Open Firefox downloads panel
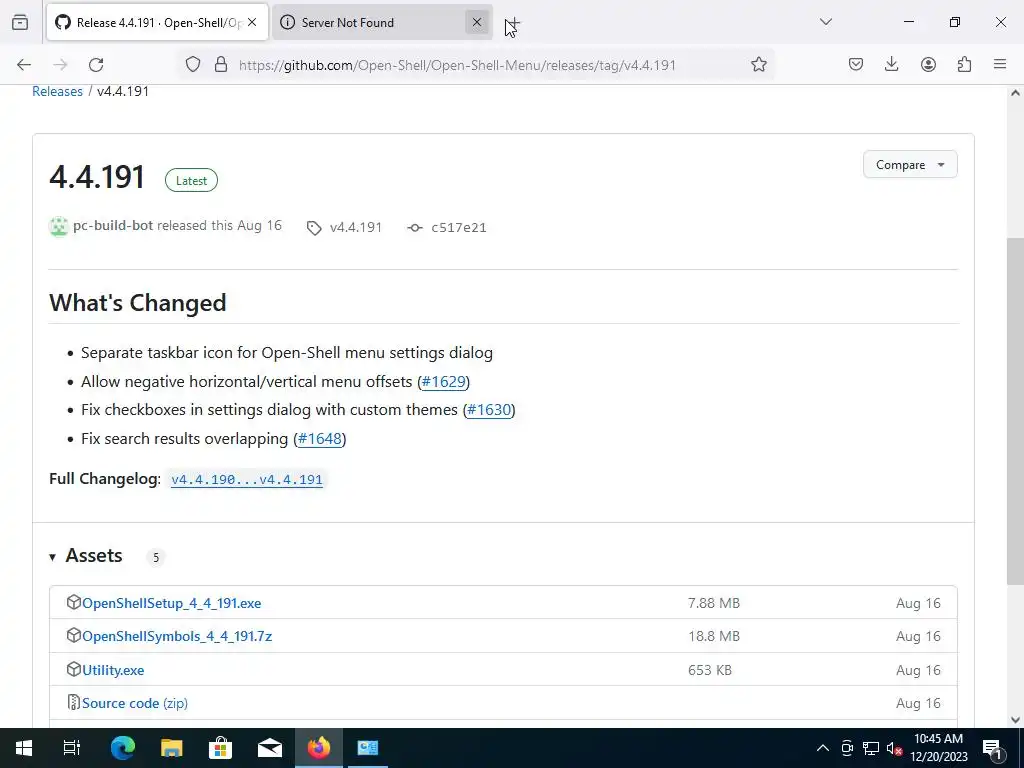 [x=891, y=64]
